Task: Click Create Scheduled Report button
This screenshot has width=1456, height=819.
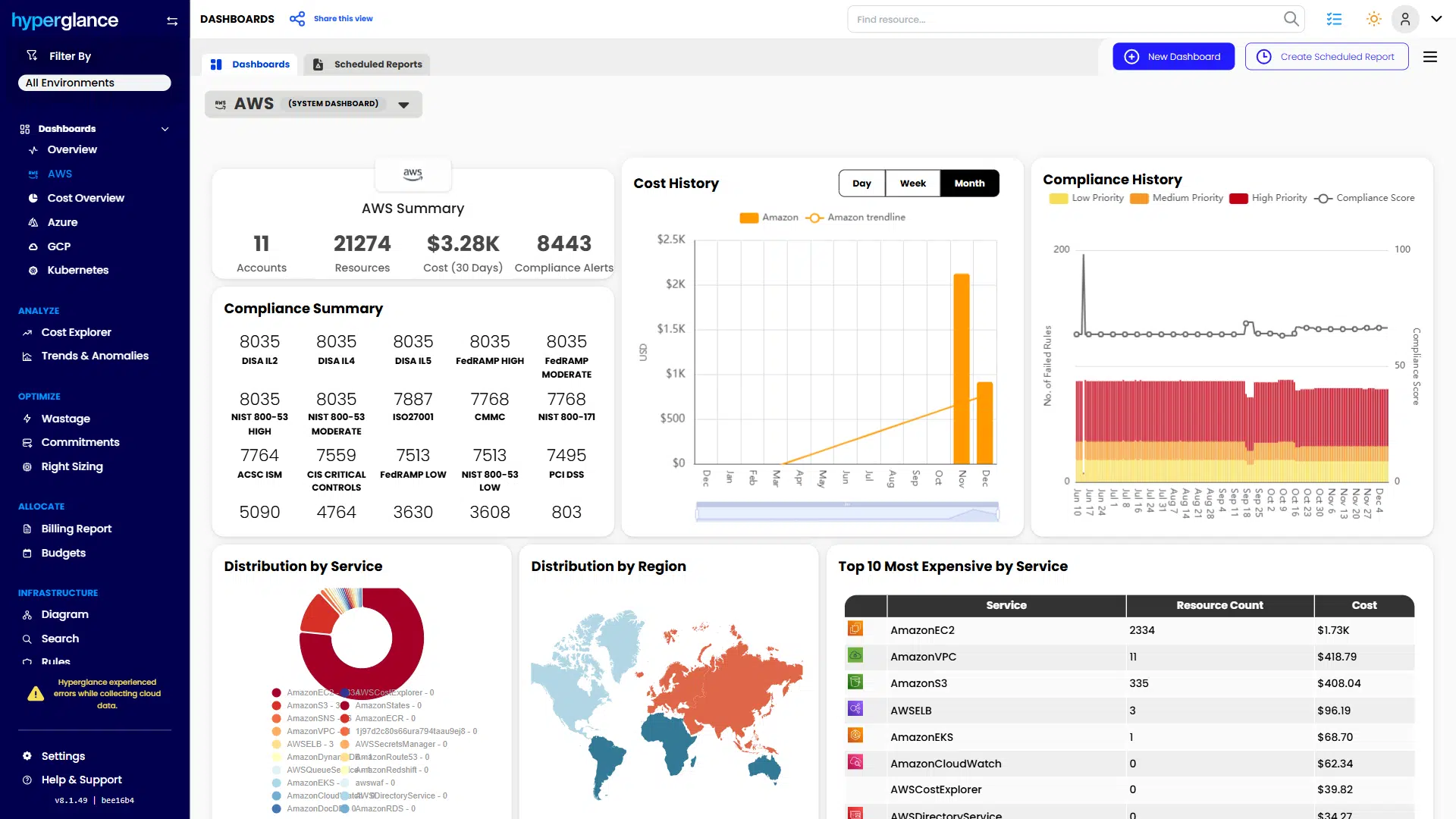Action: click(x=1326, y=57)
